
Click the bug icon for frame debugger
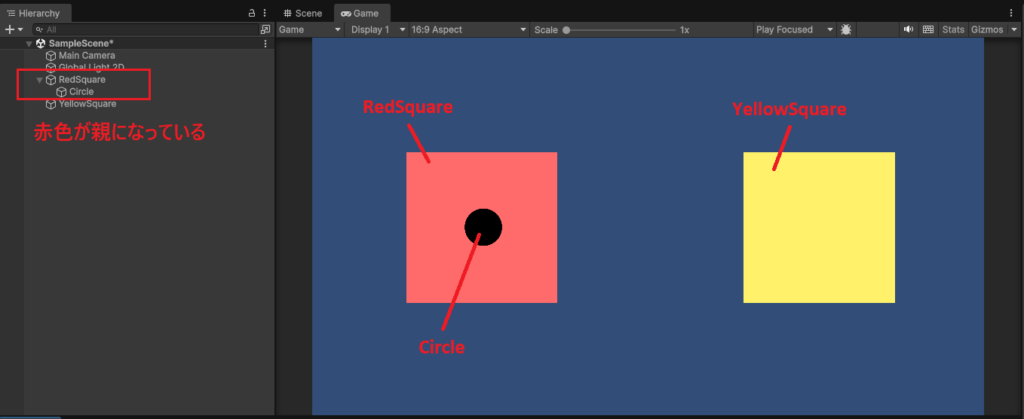(846, 30)
